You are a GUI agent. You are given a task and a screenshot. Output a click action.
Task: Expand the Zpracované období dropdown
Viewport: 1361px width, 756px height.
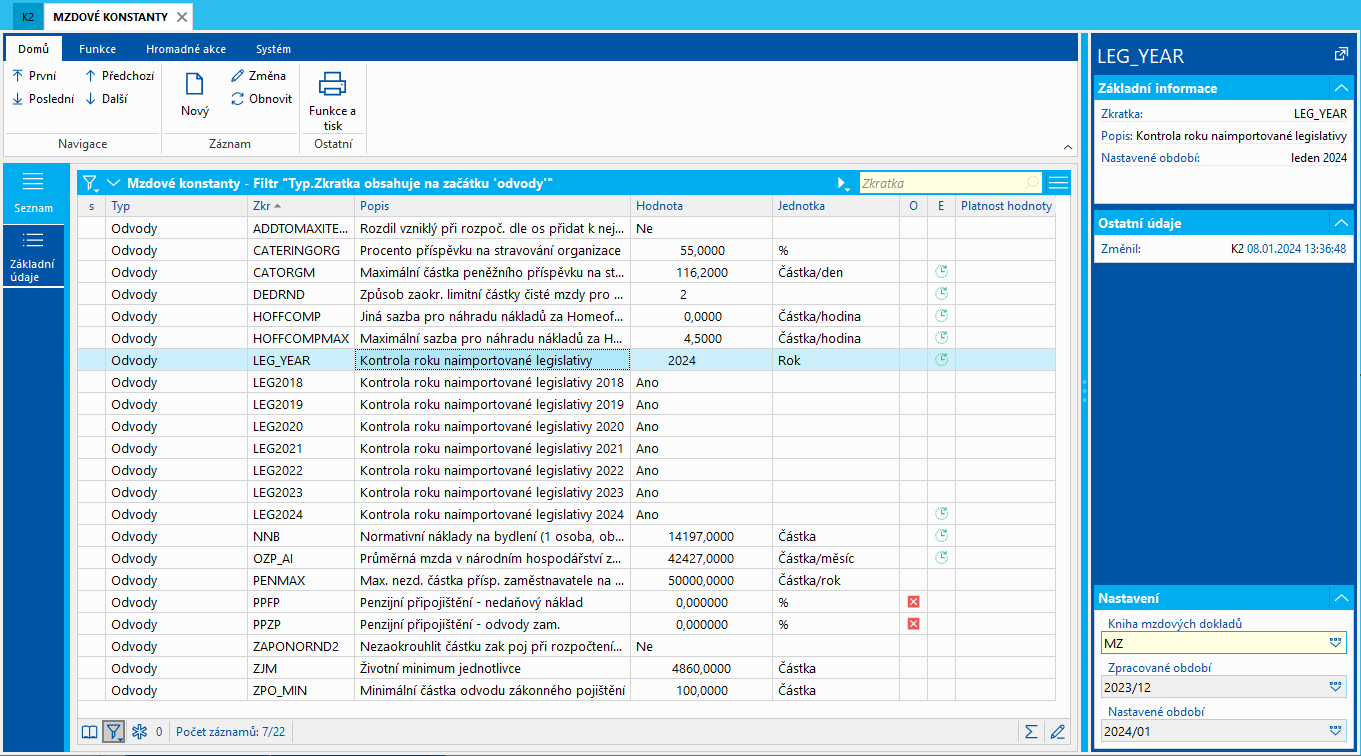click(x=1335, y=687)
